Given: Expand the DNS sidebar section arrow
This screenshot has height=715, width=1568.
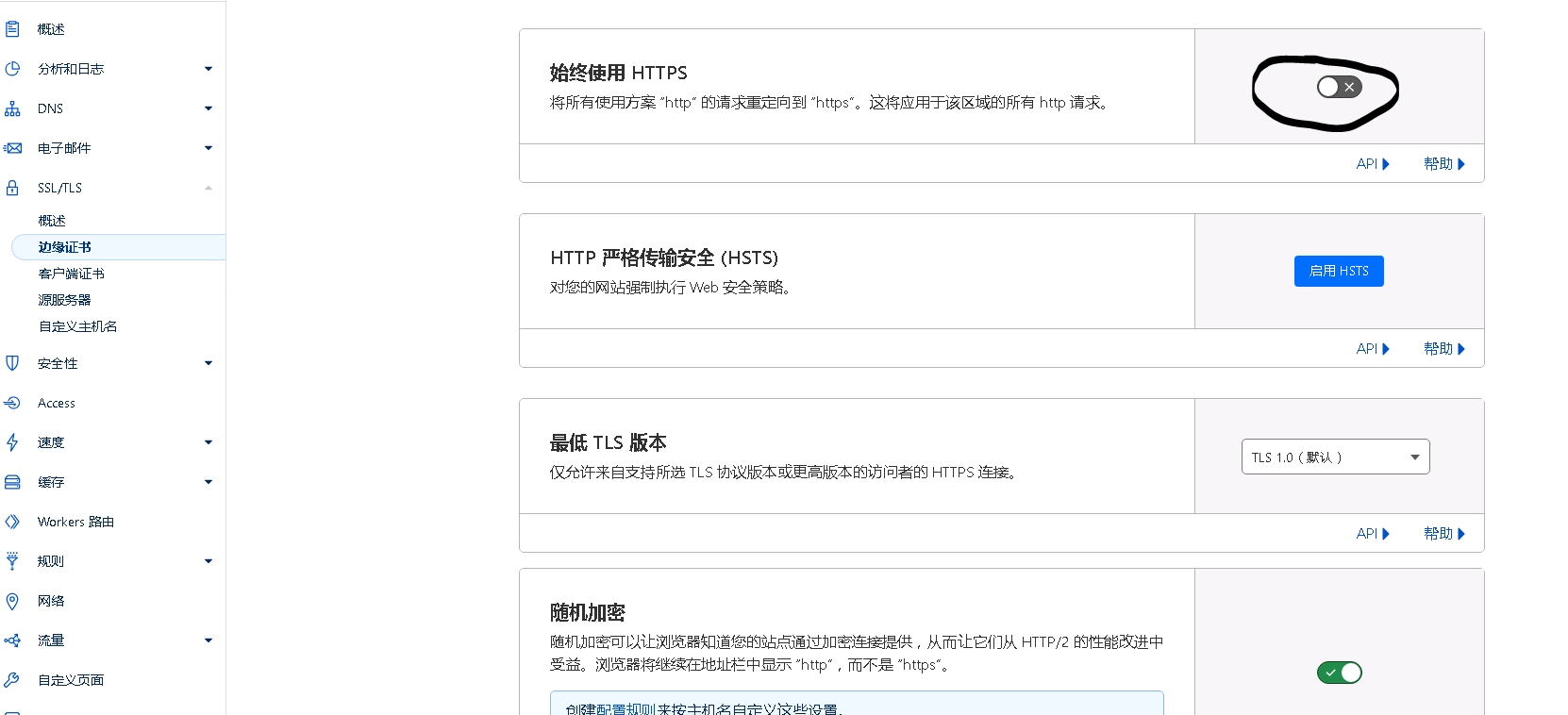Looking at the screenshot, I should 209,108.
